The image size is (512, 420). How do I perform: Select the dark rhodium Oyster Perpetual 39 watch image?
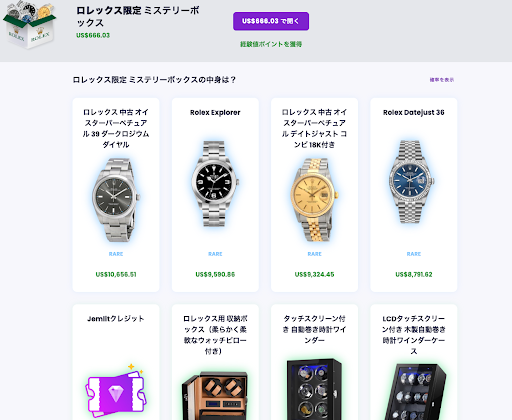(116, 199)
